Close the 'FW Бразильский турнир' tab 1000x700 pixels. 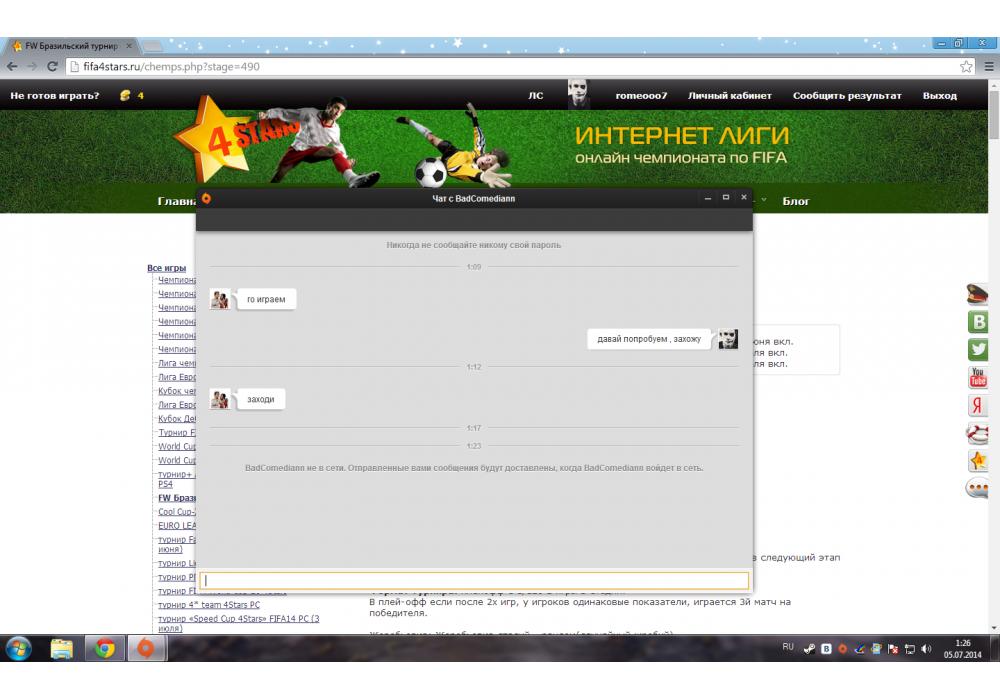pos(129,46)
